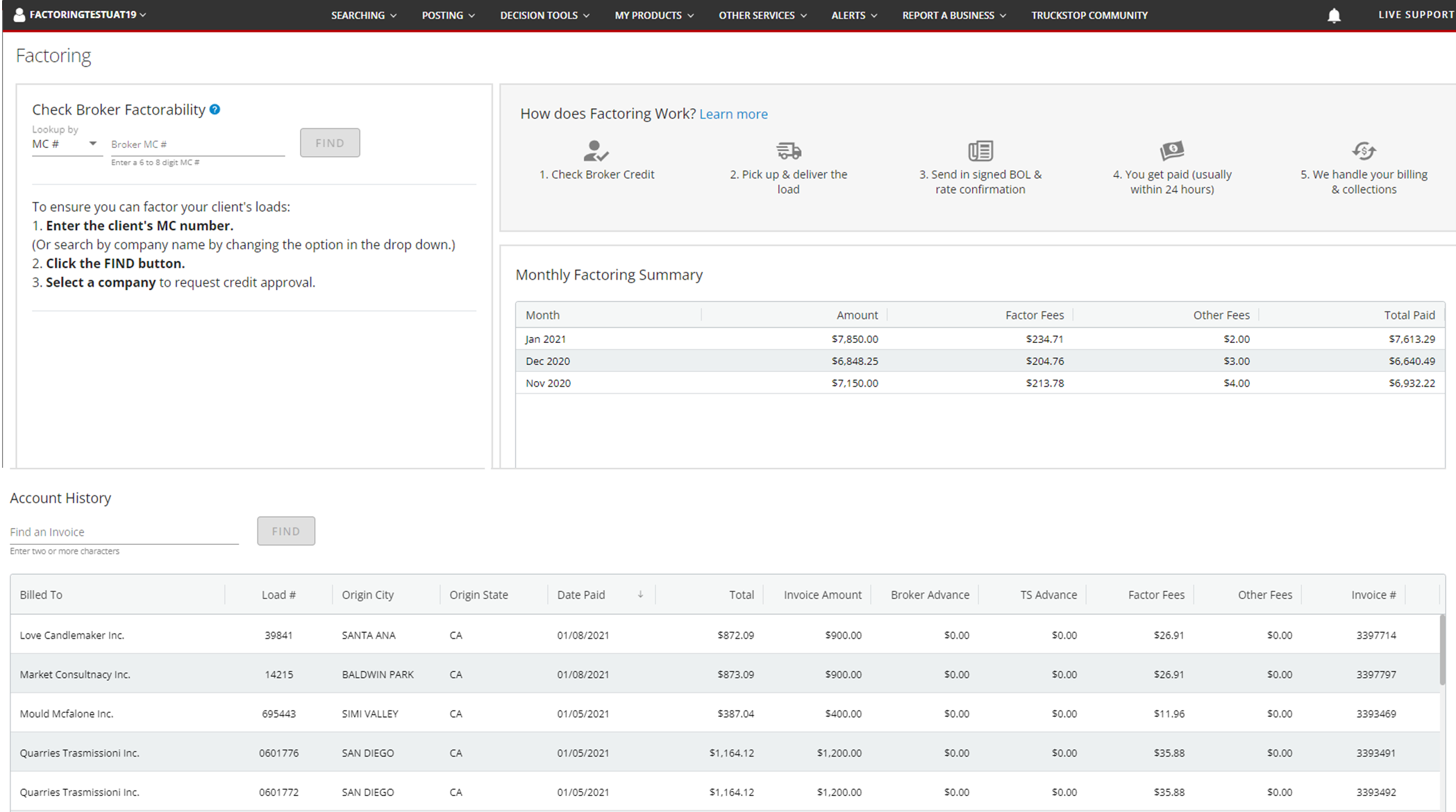Click the Check Broker Credit step icon
Viewport: 1456px width, 812px height.
coord(596,151)
